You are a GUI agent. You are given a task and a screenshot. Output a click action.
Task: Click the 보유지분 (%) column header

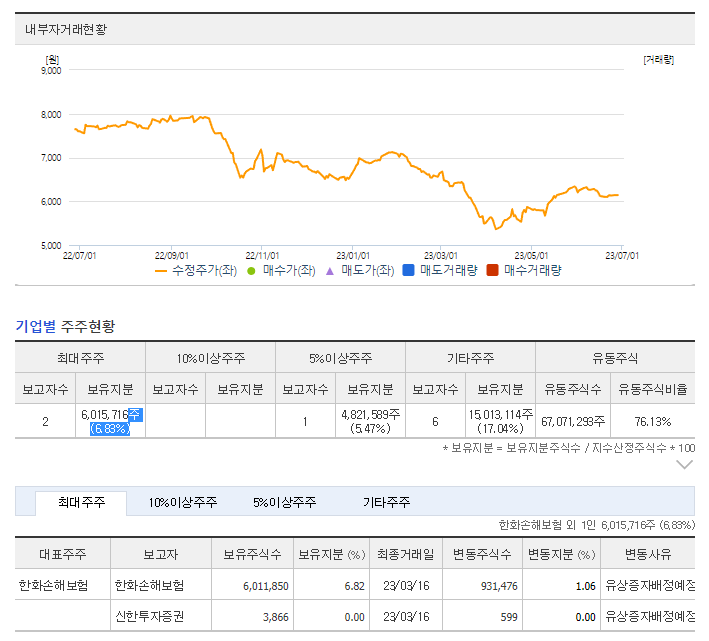[331, 554]
